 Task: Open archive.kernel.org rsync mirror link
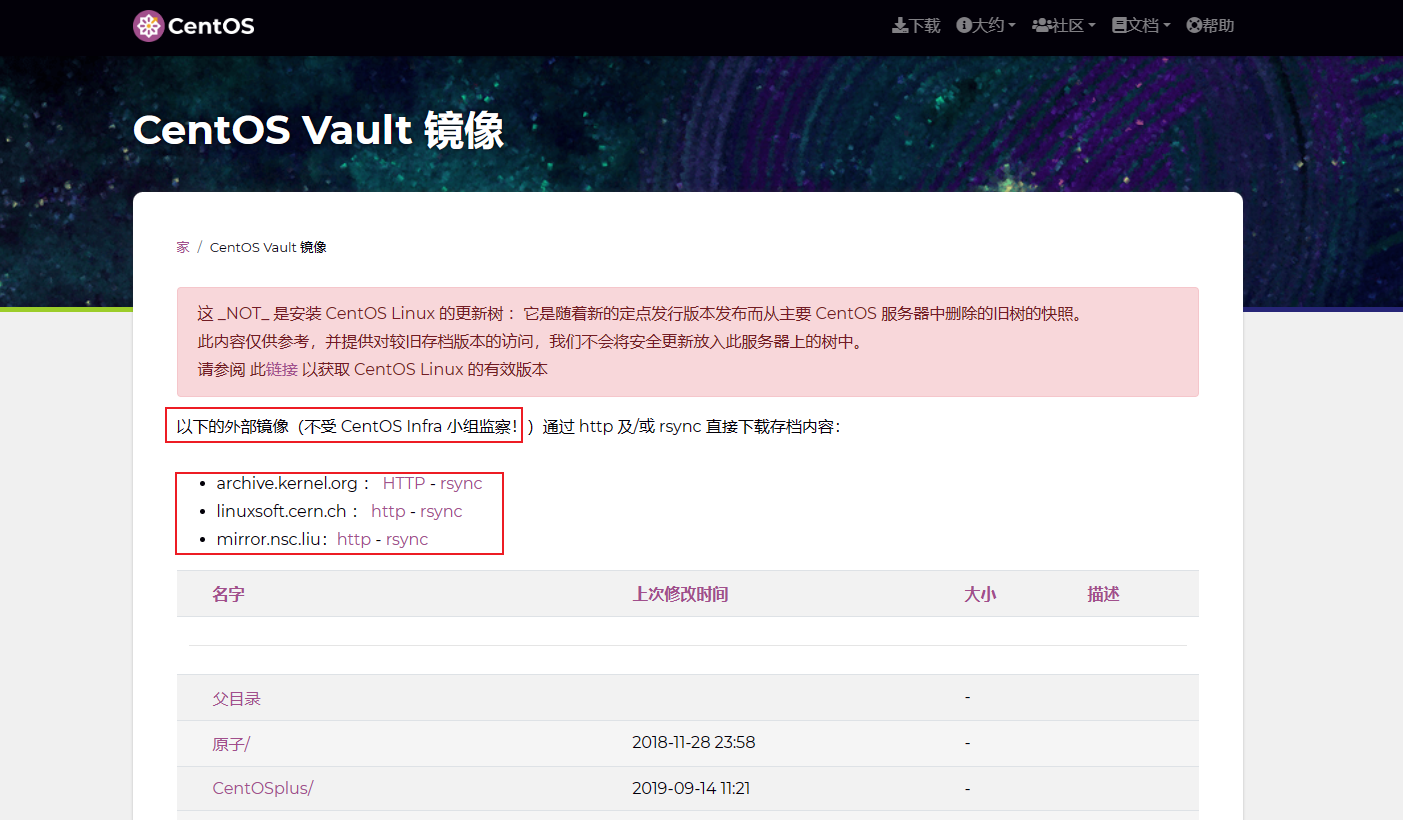461,483
